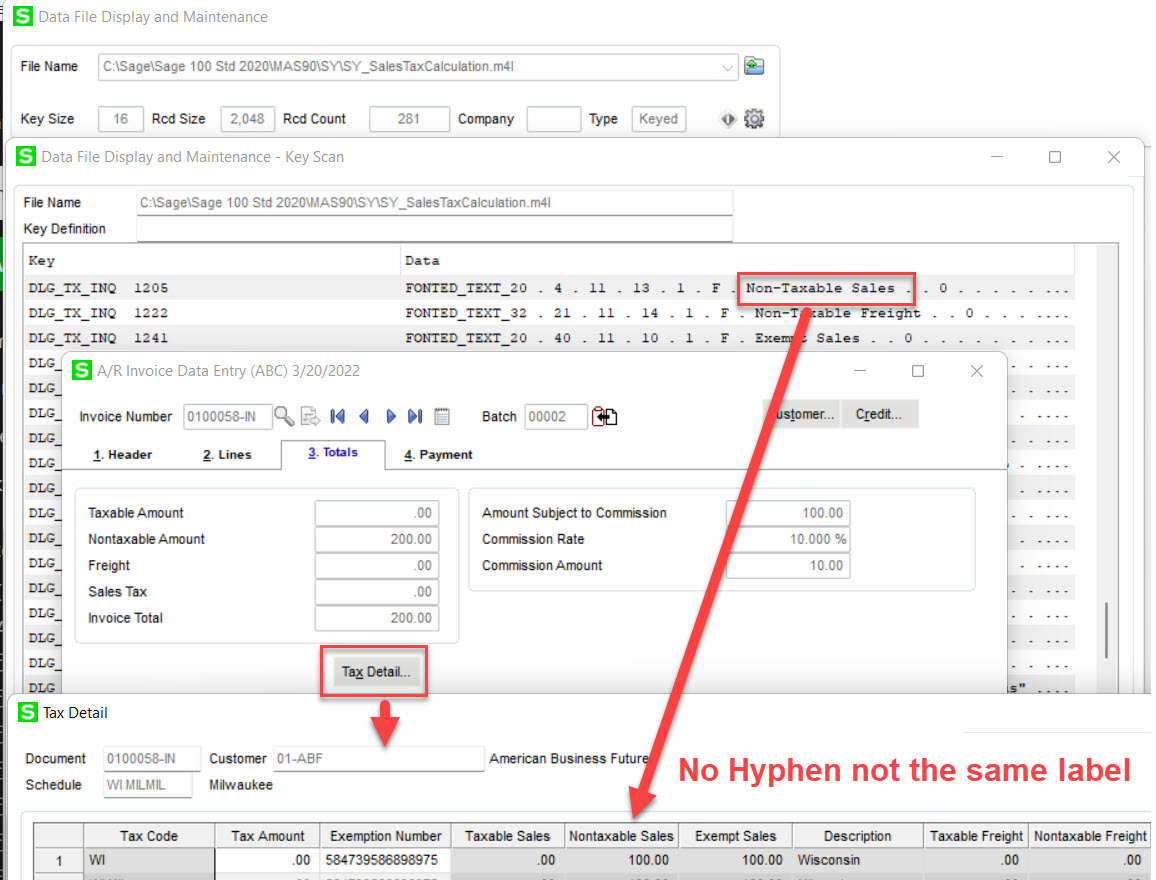The image size is (1156, 880).
Task: Select key row DLG_TX_INQ 1241
Action: (x=549, y=338)
